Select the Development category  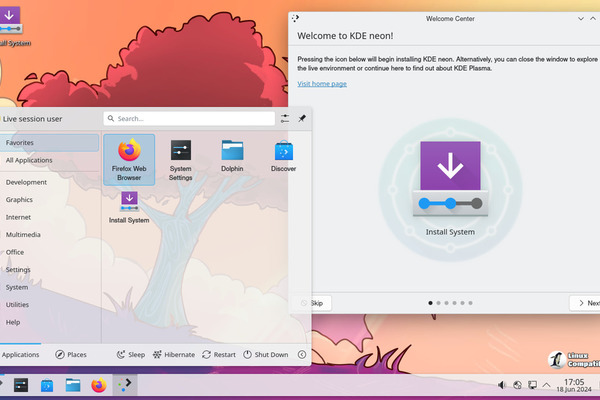26,182
